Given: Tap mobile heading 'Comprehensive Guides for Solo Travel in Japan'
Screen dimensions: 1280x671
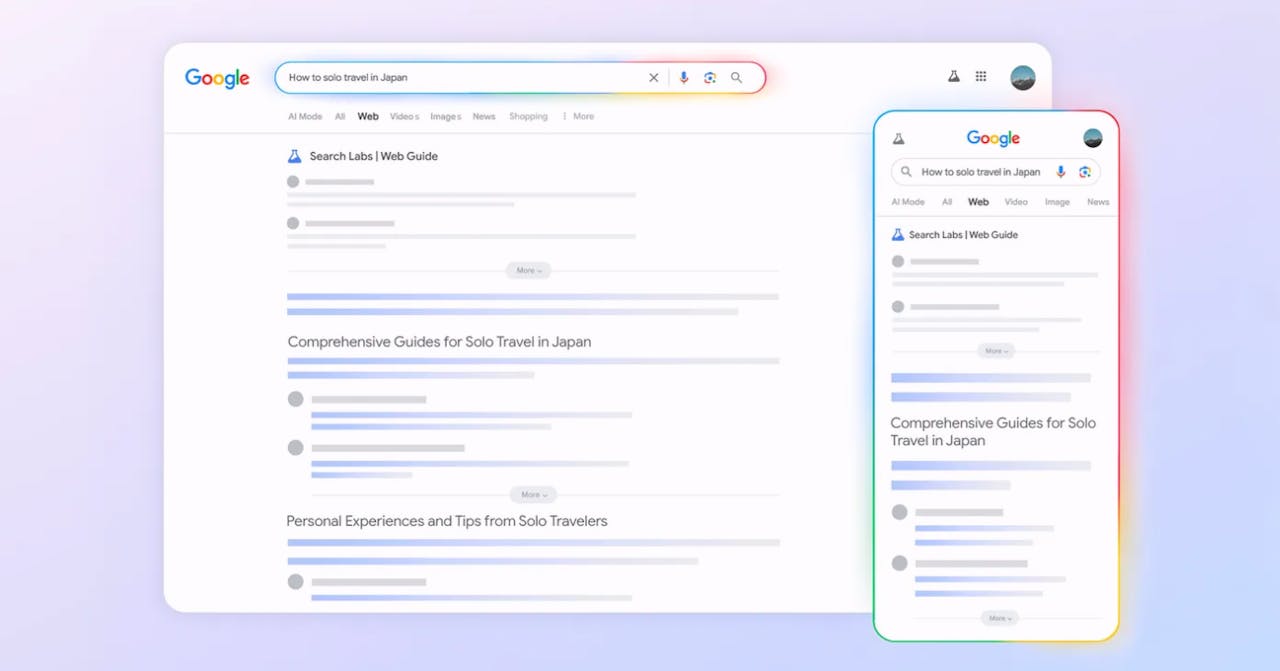Looking at the screenshot, I should pos(993,432).
